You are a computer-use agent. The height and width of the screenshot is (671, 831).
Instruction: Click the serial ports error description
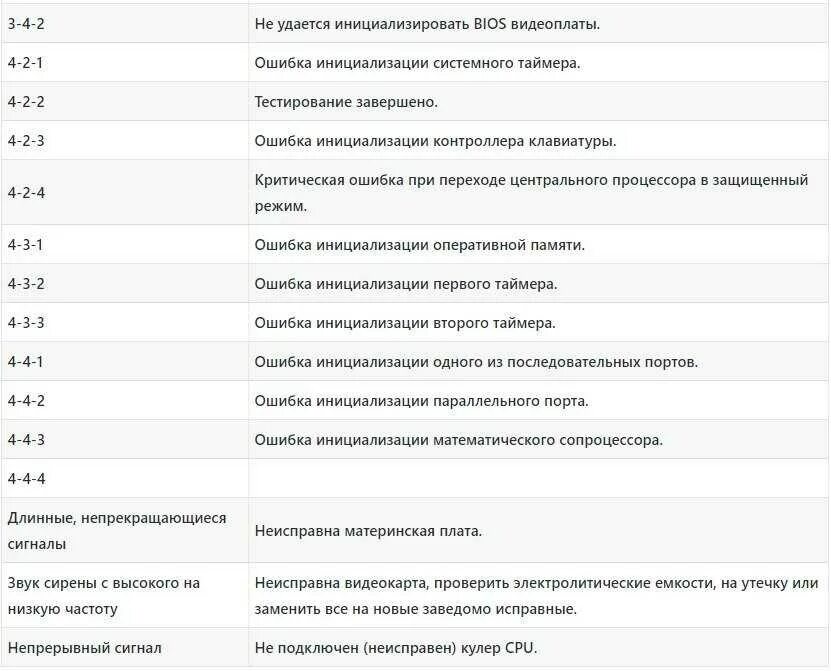coord(476,362)
